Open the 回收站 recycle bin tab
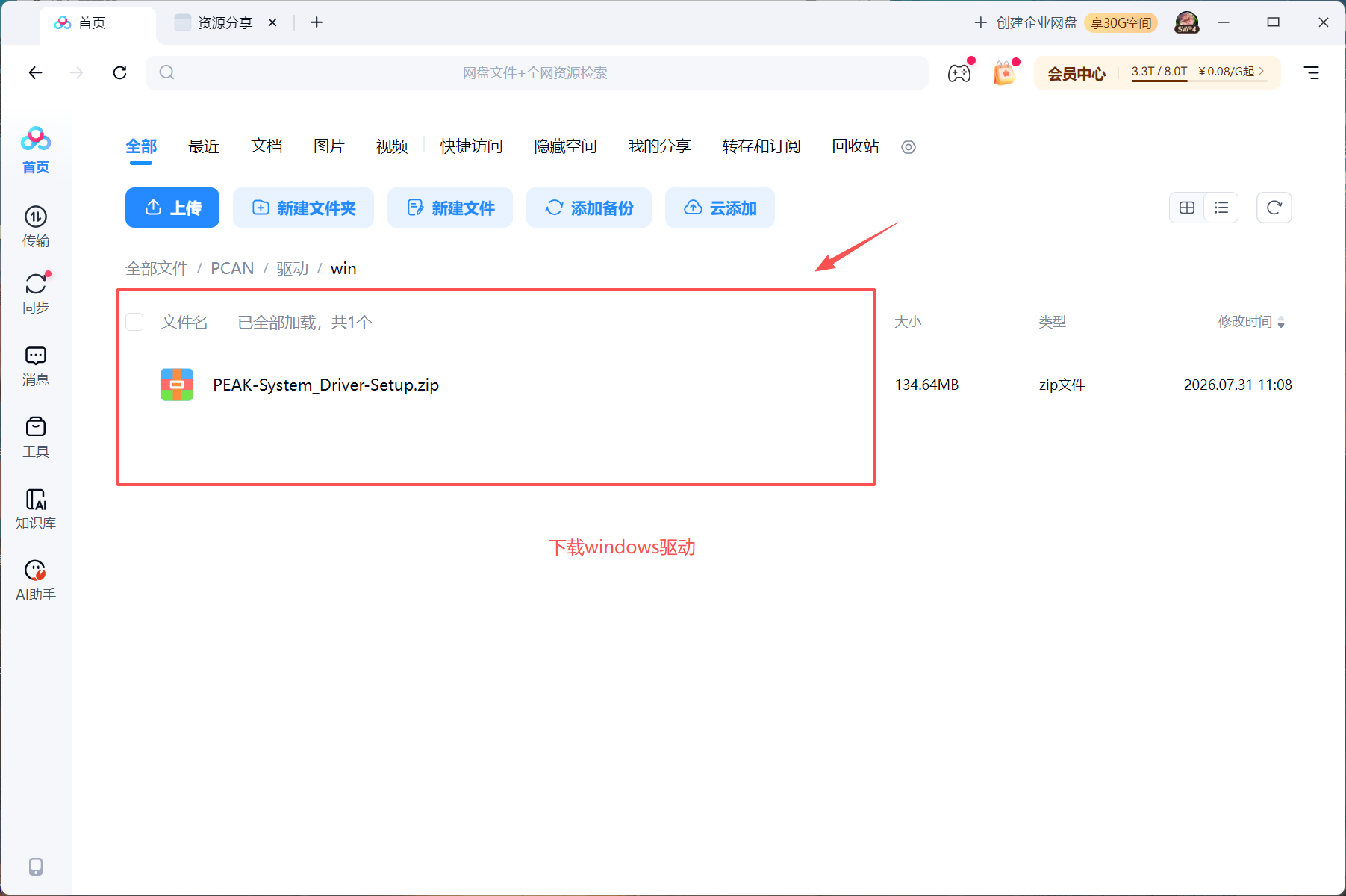 (x=856, y=146)
